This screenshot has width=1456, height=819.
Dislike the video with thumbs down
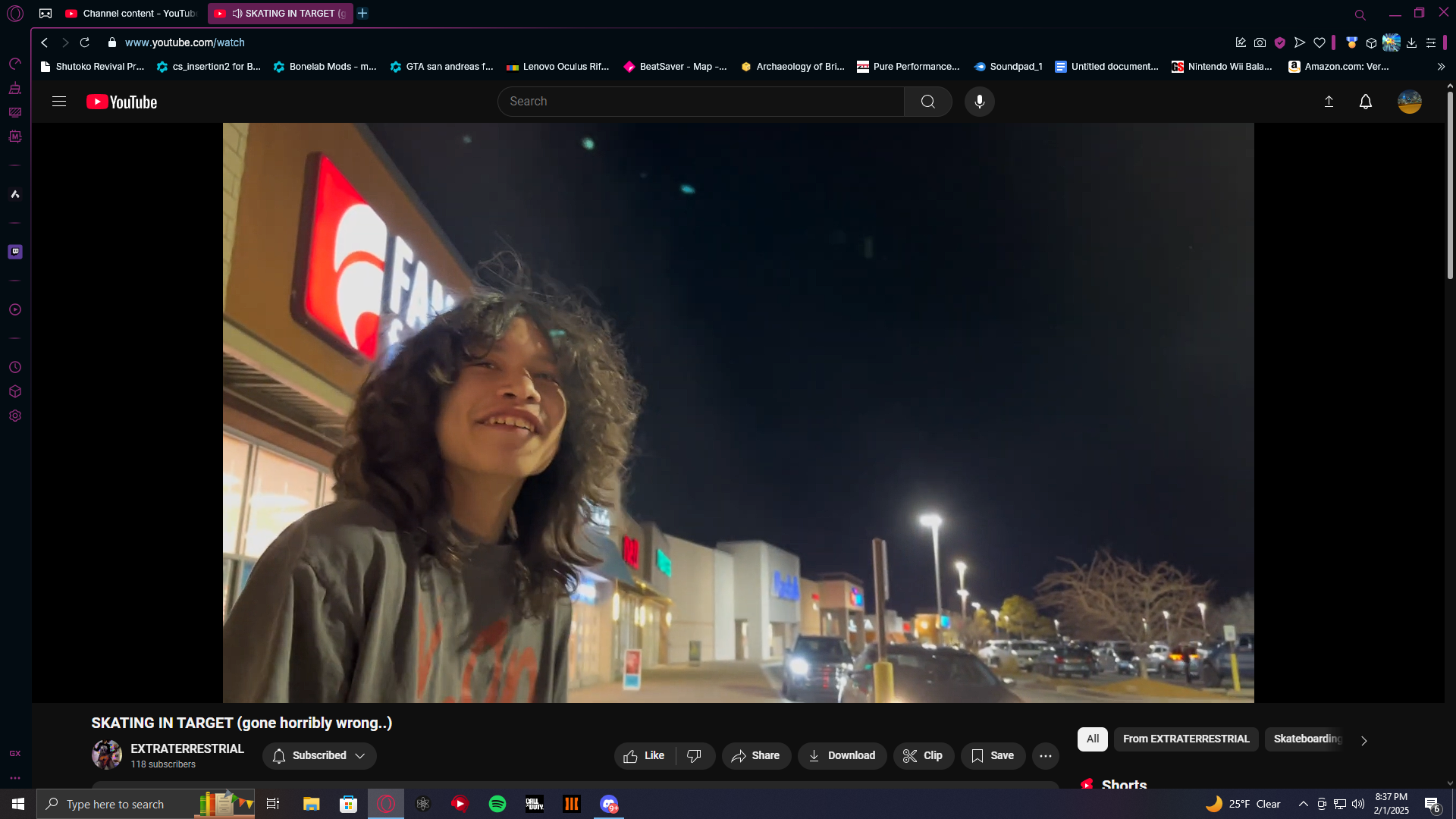694,755
